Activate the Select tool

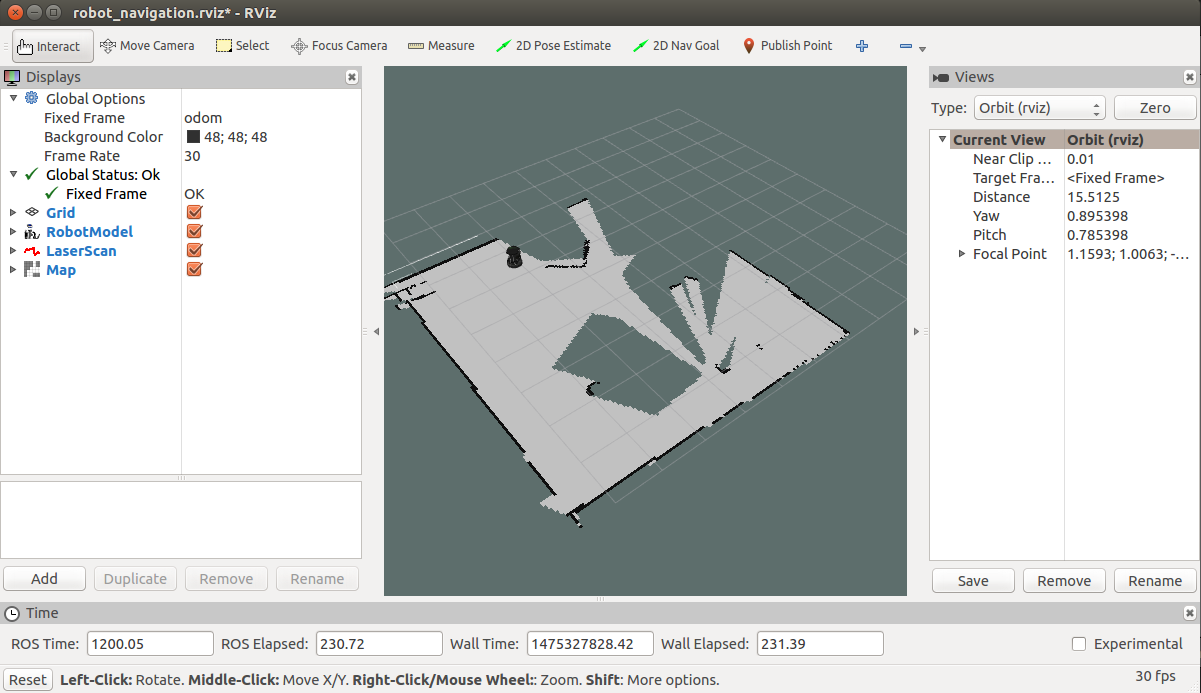pos(243,46)
